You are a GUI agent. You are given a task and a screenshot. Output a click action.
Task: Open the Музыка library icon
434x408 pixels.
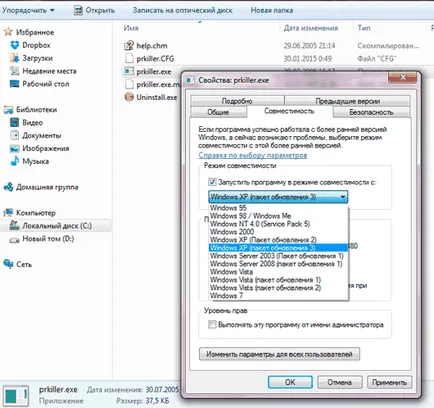(x=15, y=161)
